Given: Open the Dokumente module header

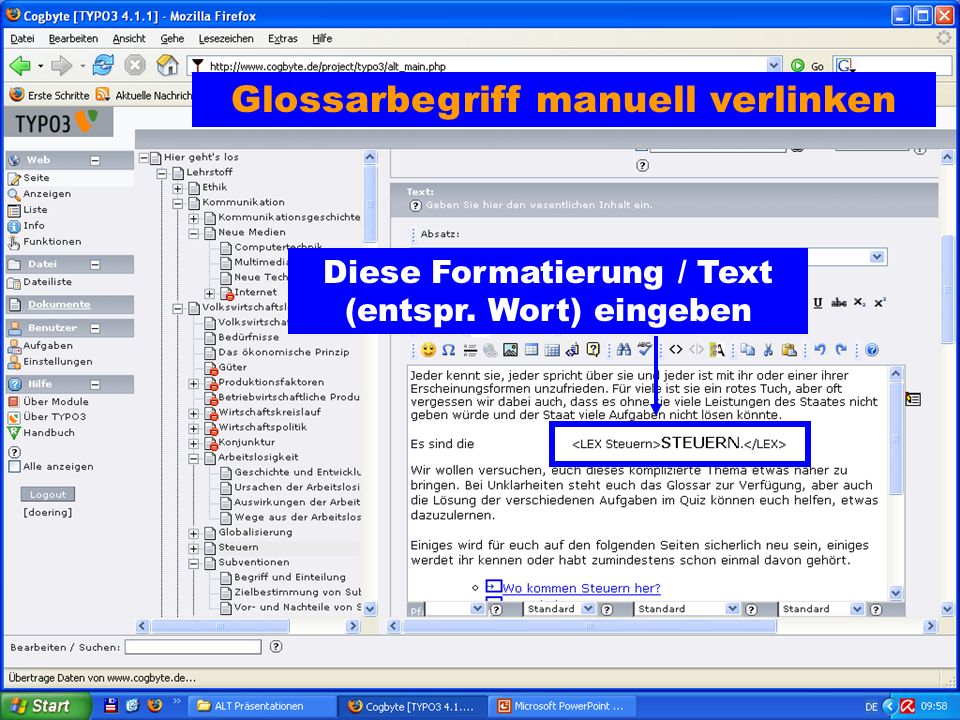Looking at the screenshot, I should pos(59,304).
